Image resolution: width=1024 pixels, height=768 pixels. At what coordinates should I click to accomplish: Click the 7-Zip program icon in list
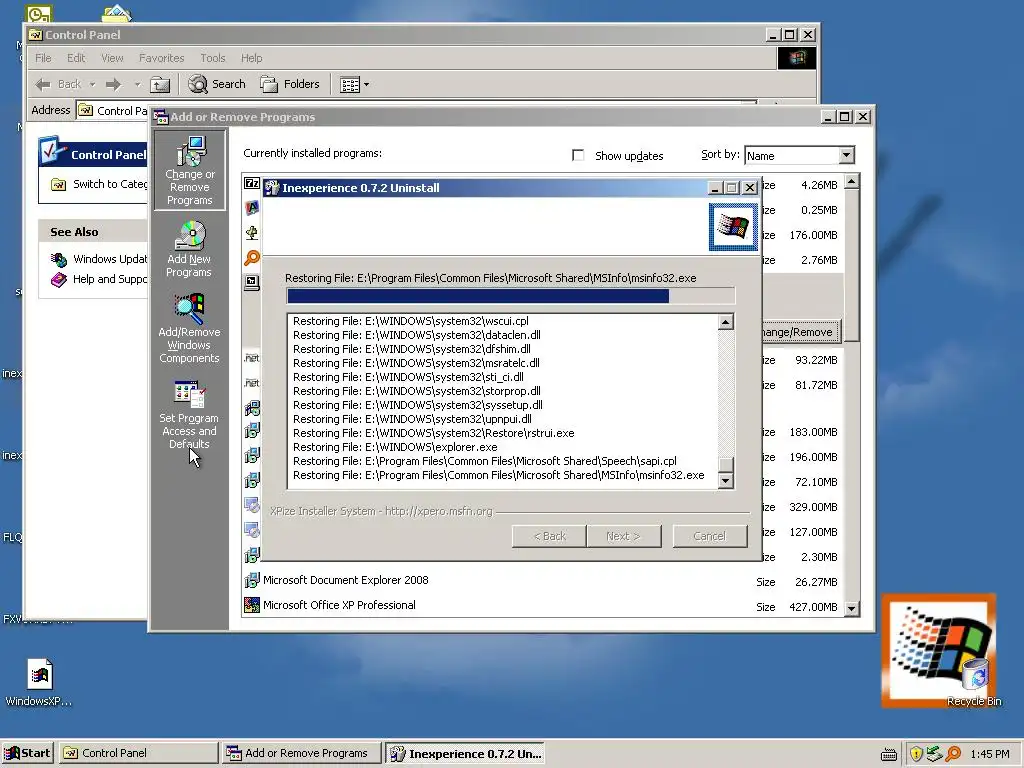tap(251, 184)
